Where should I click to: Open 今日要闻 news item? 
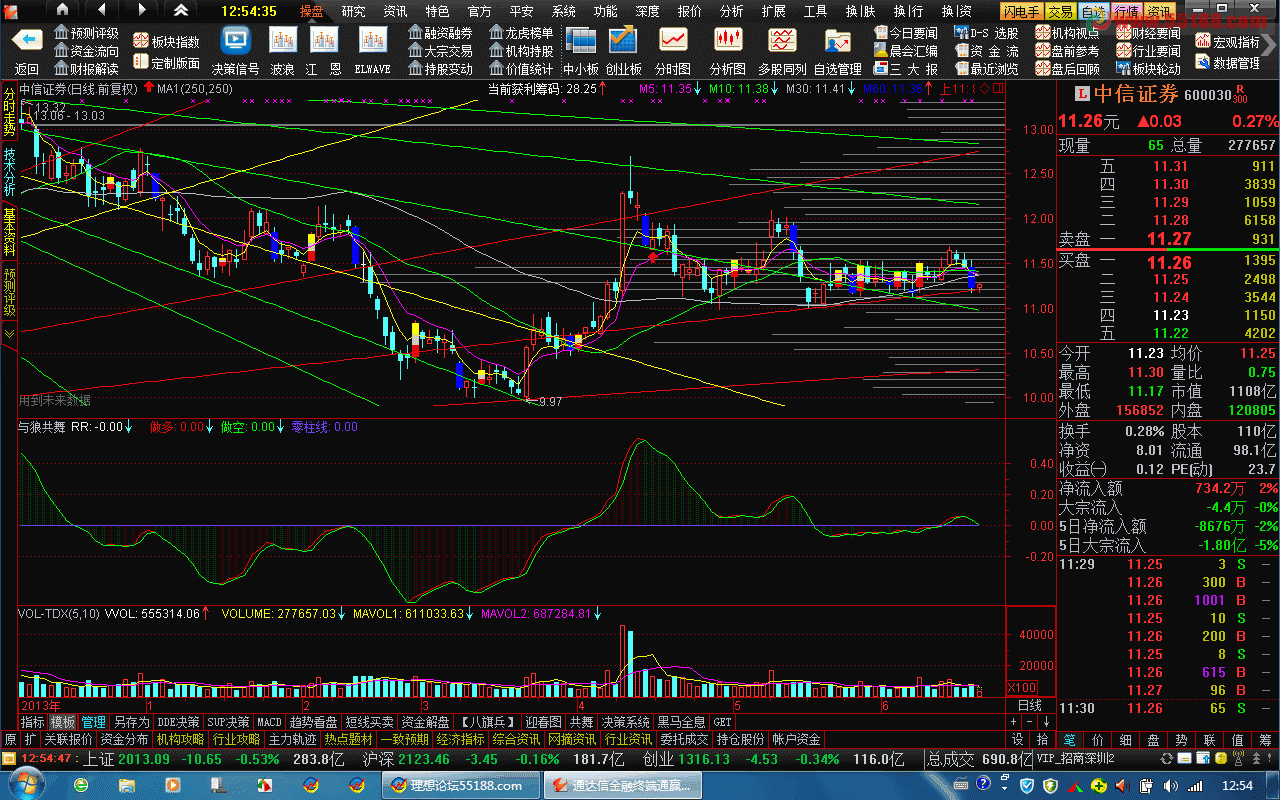point(905,33)
